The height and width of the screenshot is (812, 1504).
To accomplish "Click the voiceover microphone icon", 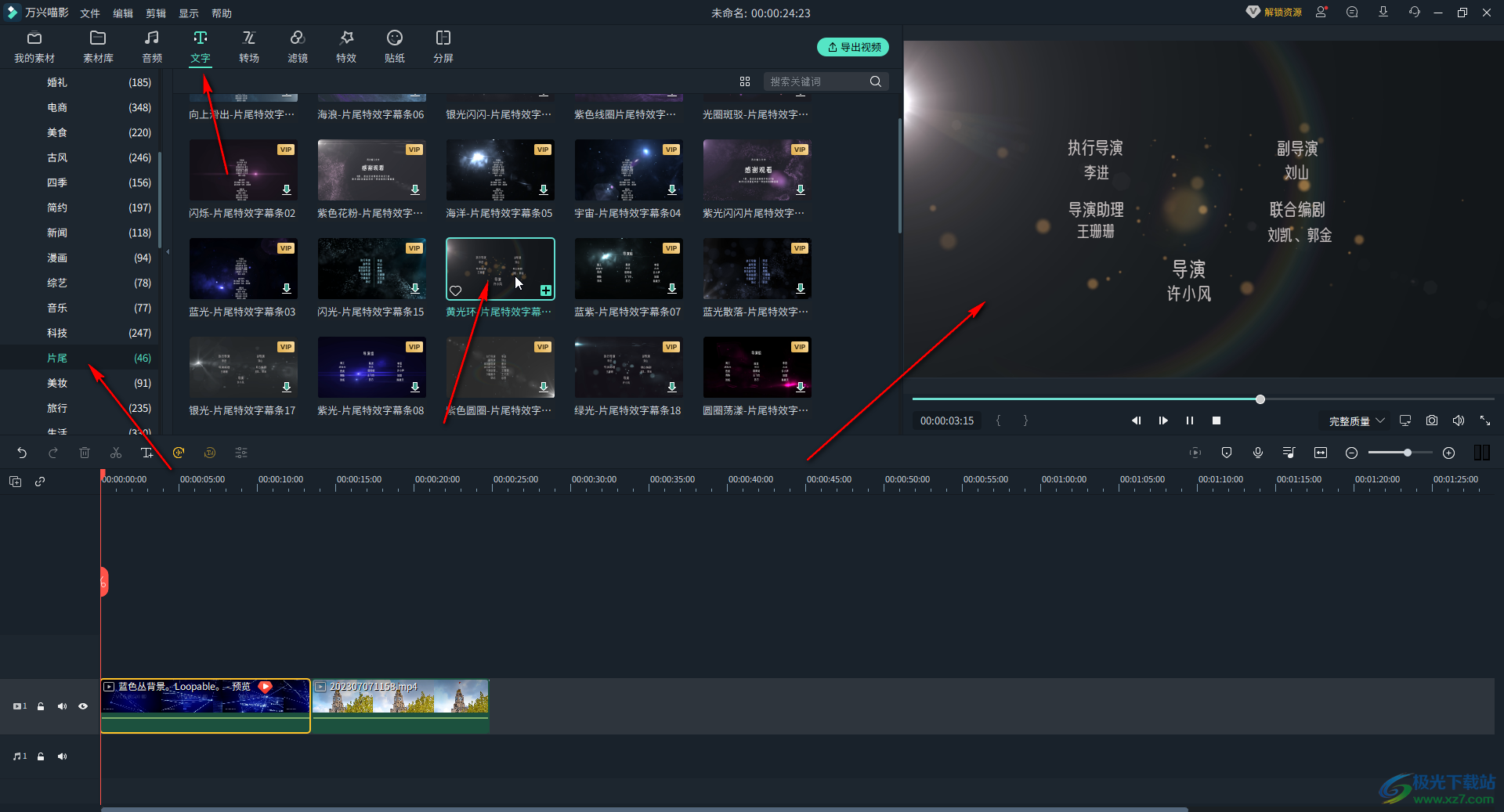I will tap(1258, 453).
